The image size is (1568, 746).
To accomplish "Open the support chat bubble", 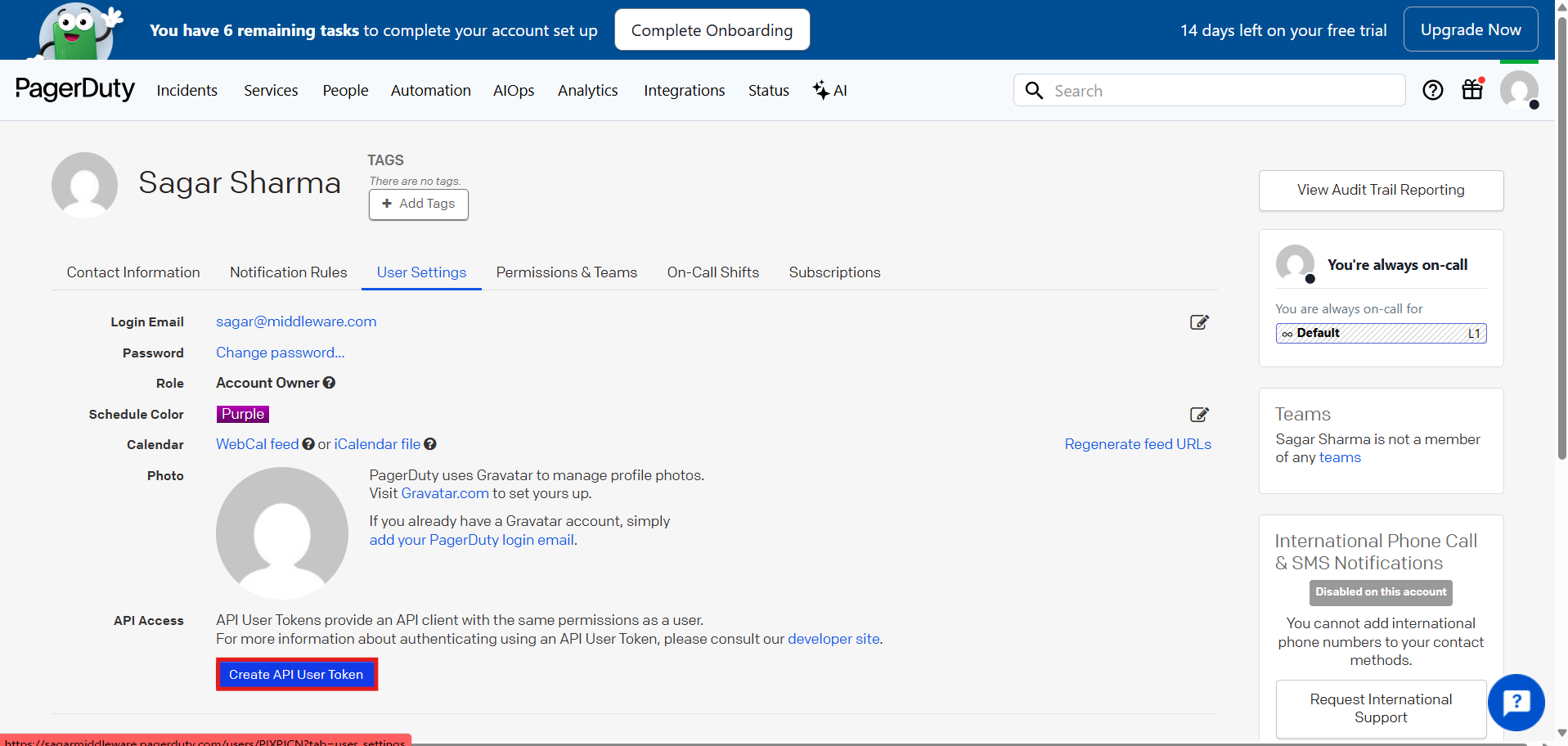I will click(x=1516, y=702).
